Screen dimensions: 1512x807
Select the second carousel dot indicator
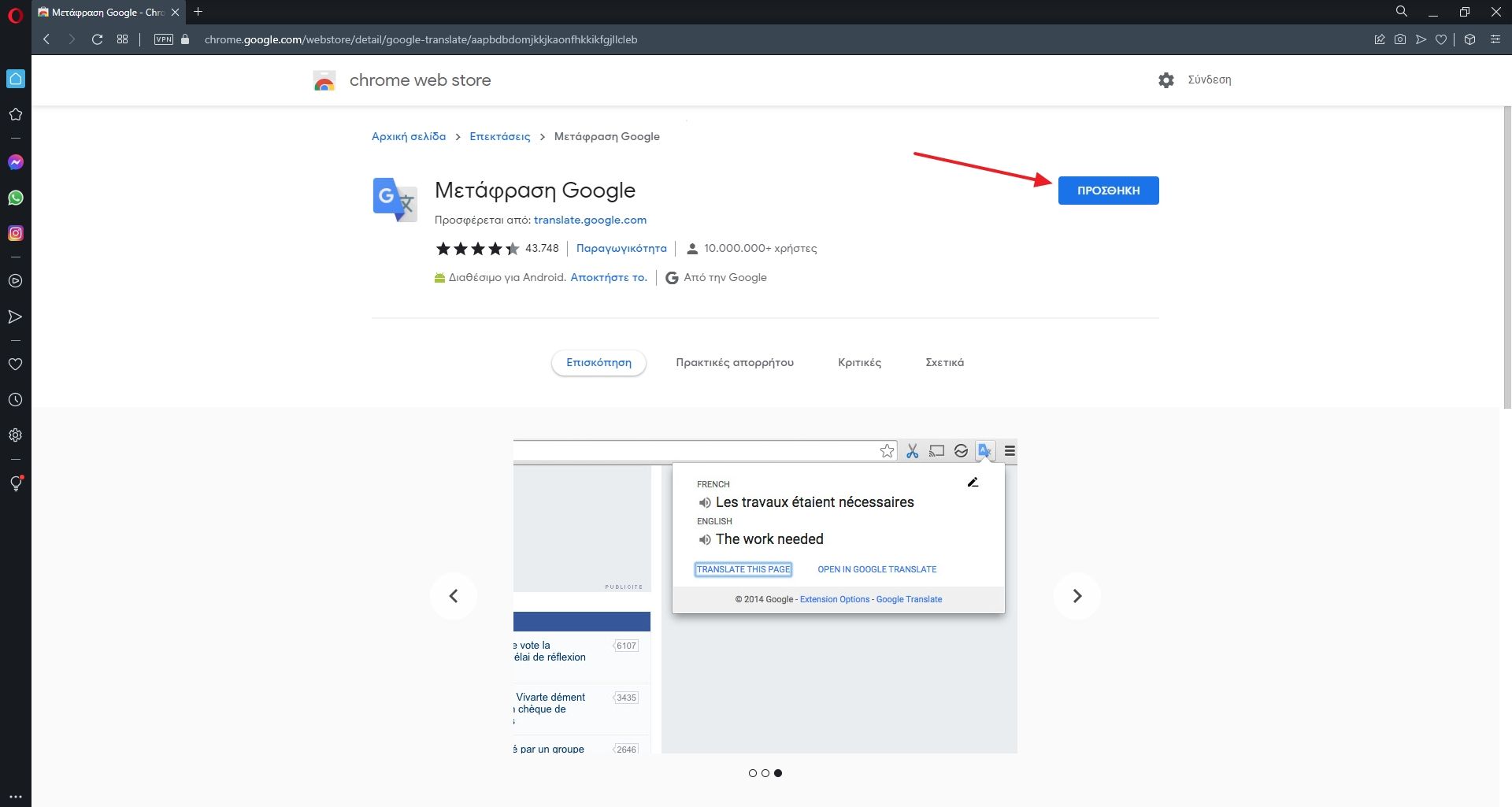(765, 773)
